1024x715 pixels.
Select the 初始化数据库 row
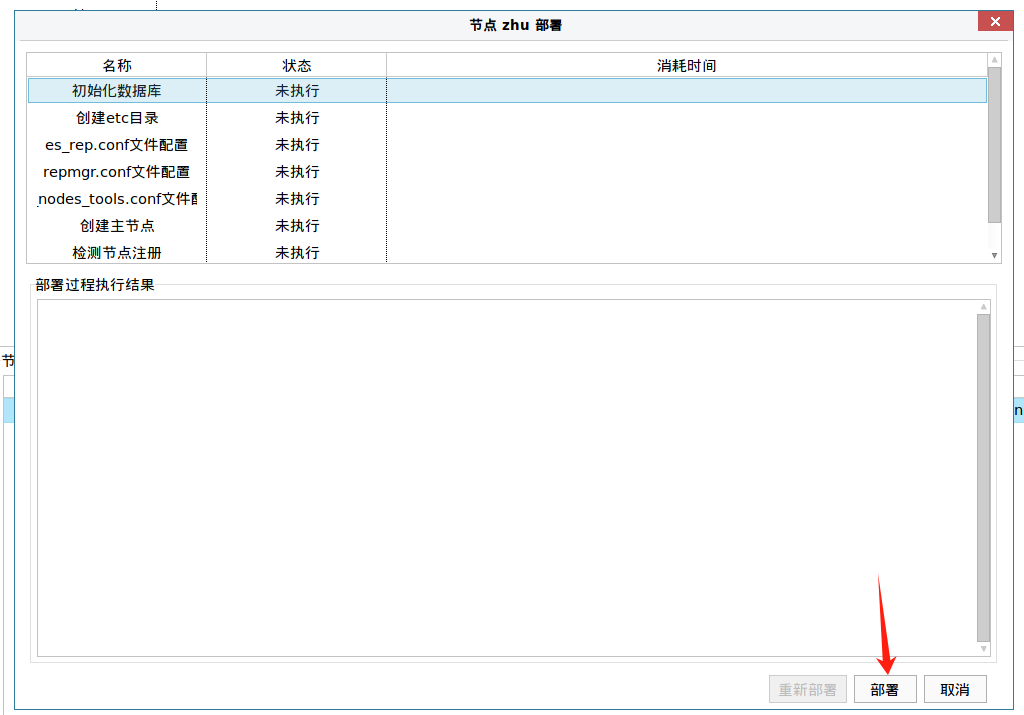click(x=117, y=91)
